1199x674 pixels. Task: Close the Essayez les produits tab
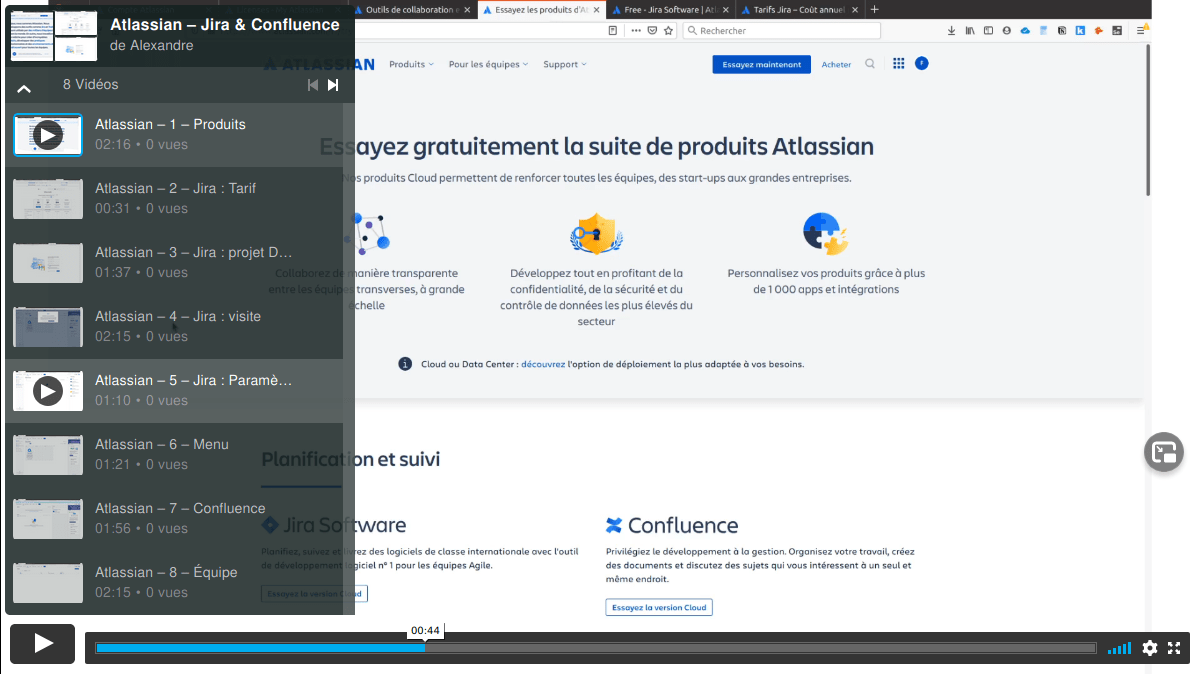[596, 10]
